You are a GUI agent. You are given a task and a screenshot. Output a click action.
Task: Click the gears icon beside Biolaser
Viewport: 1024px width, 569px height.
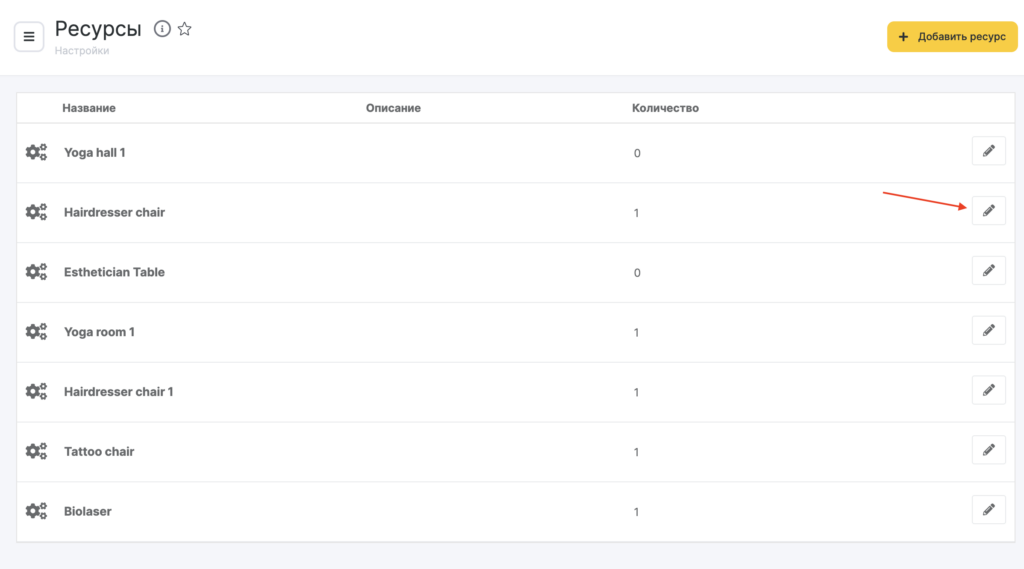[x=36, y=511]
